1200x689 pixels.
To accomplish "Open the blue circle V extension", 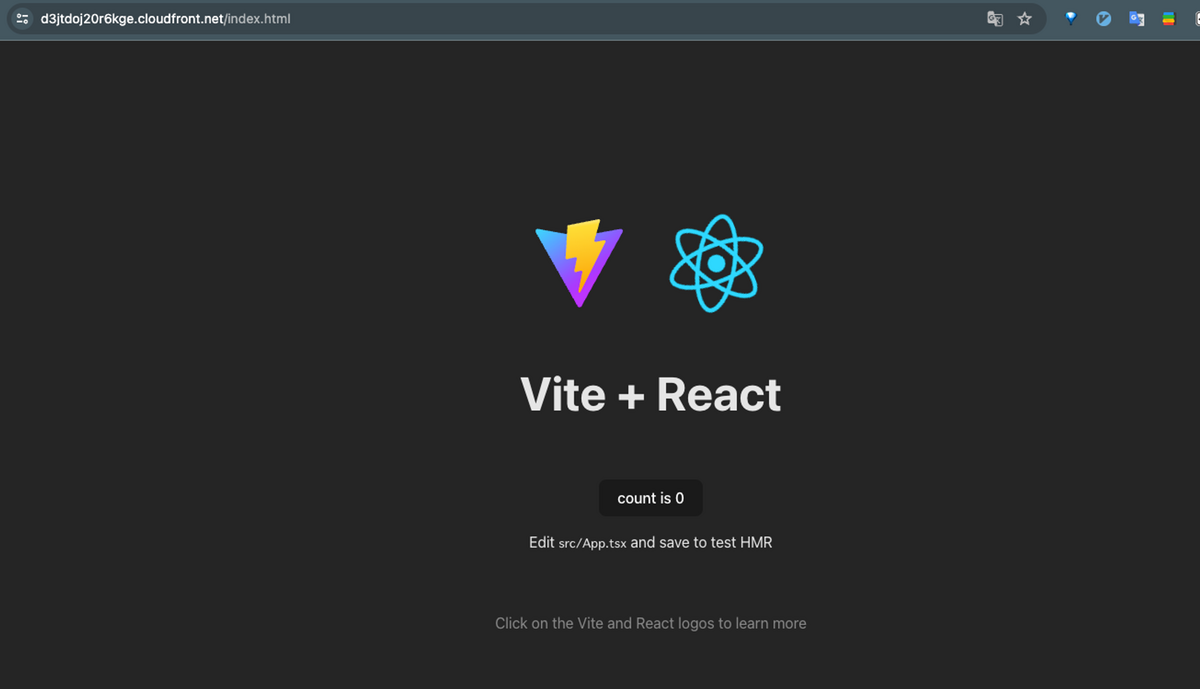I will tap(1104, 18).
